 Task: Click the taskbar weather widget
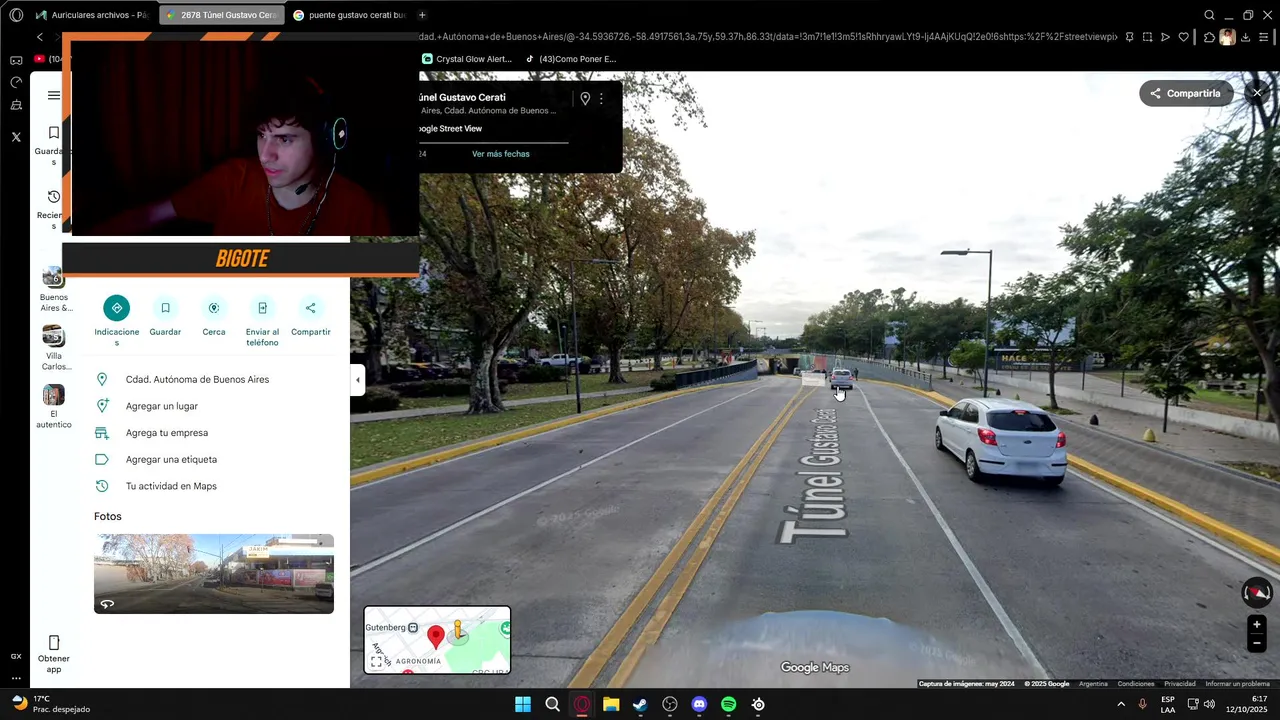(x=50, y=704)
